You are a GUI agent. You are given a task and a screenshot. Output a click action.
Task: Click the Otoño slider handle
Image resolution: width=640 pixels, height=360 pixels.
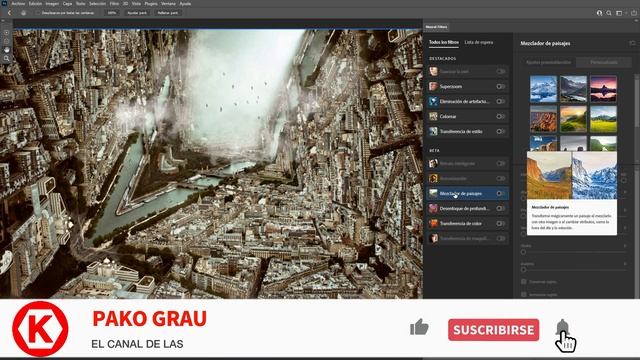(x=523, y=252)
